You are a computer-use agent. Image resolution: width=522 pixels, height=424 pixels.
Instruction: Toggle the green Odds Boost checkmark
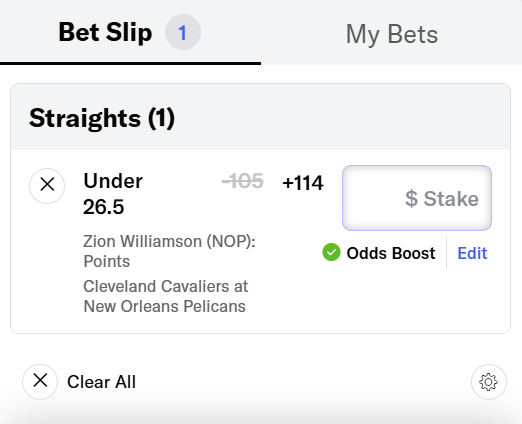(x=331, y=252)
